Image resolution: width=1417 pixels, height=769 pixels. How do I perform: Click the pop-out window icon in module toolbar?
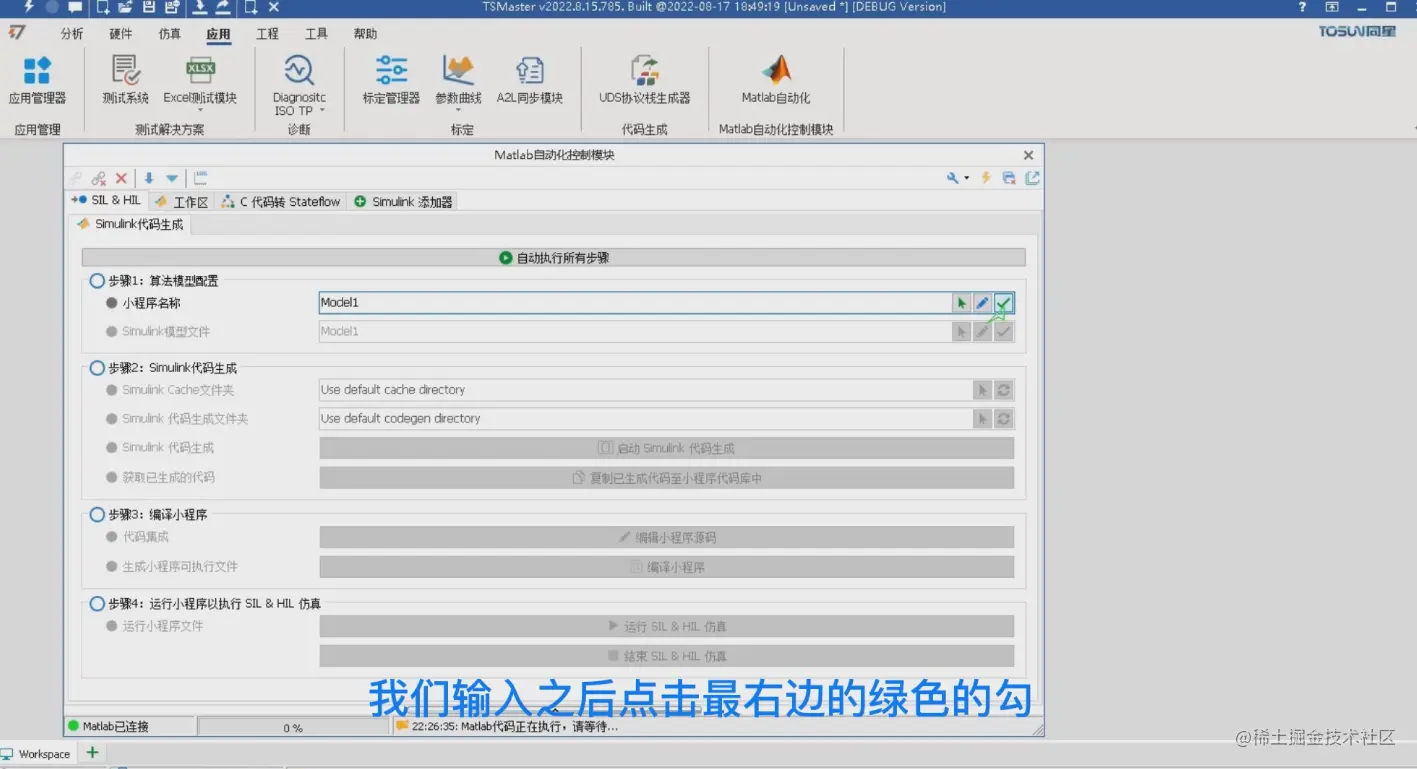1032,178
